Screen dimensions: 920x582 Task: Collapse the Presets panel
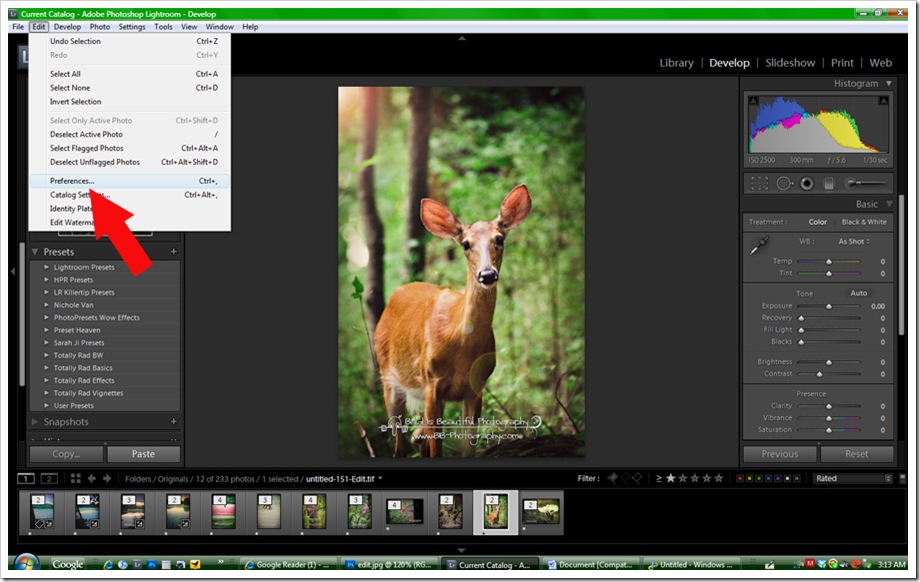[x=35, y=252]
